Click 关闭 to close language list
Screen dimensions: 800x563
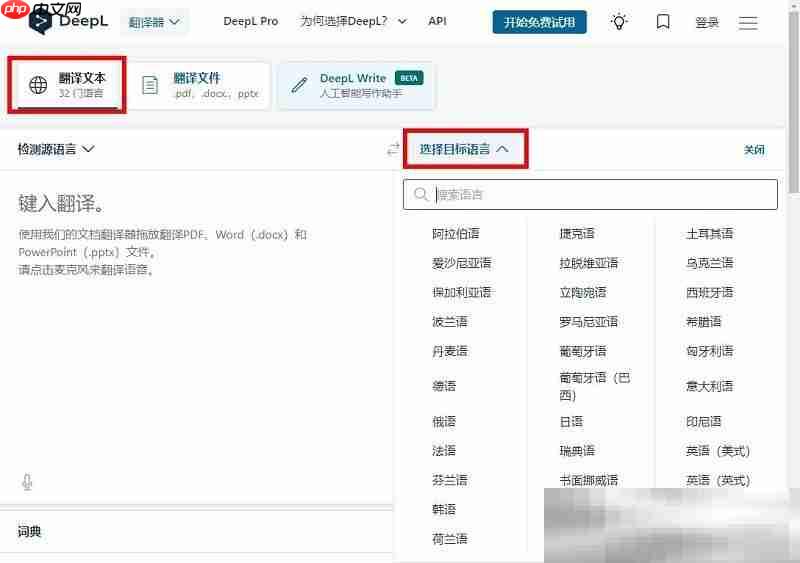coord(754,150)
